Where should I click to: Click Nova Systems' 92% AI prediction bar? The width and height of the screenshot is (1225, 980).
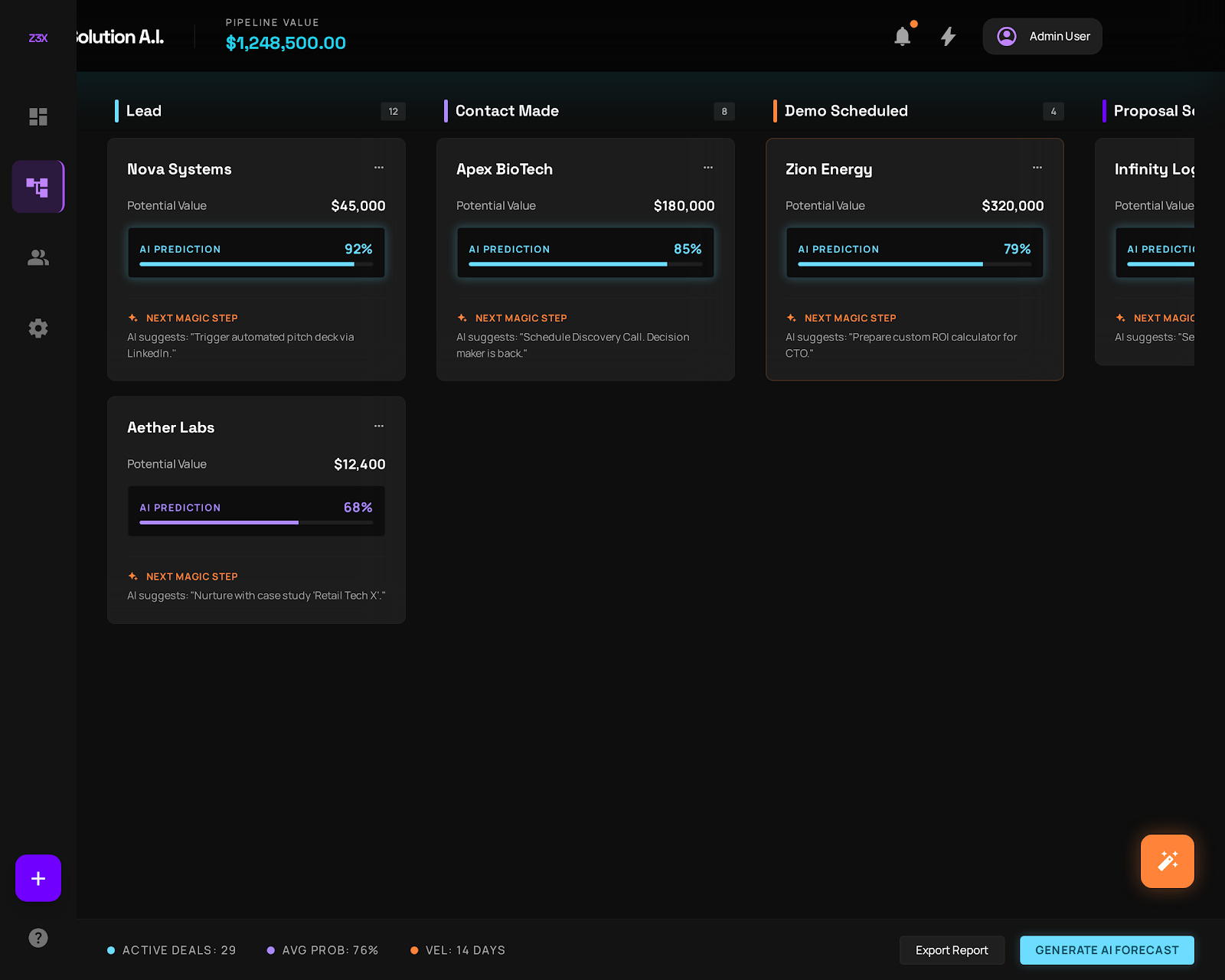click(256, 253)
